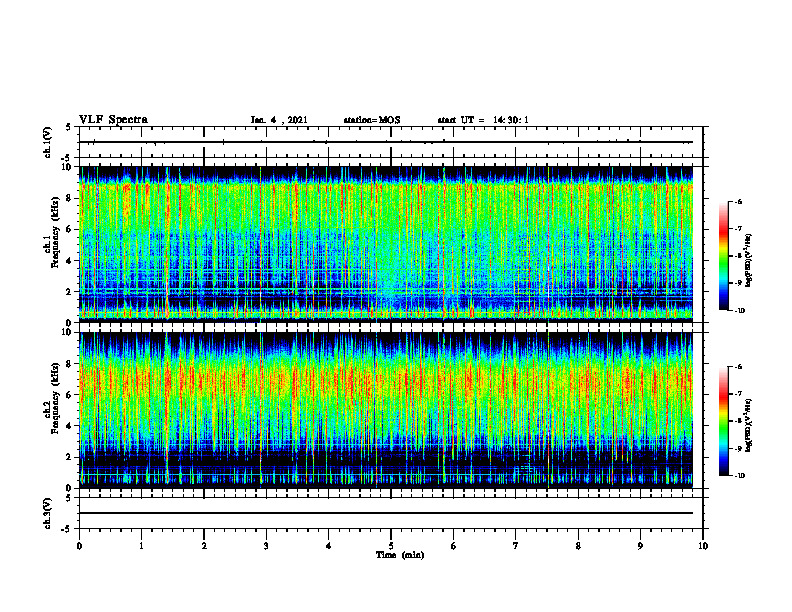This screenshot has height=612, width=792.
Task: Click time axis tick label "7"
Action: (516, 546)
